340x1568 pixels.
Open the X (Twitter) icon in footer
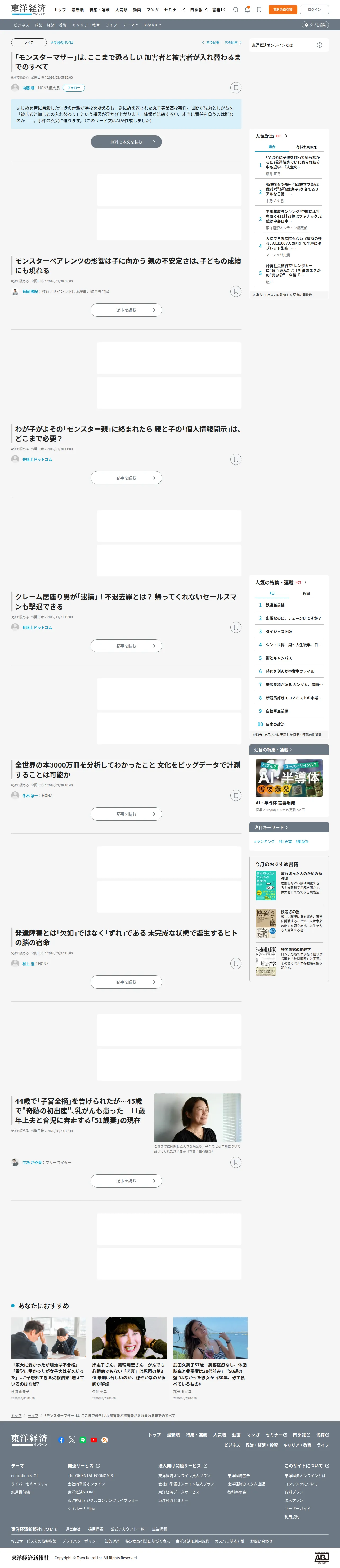72,1440
